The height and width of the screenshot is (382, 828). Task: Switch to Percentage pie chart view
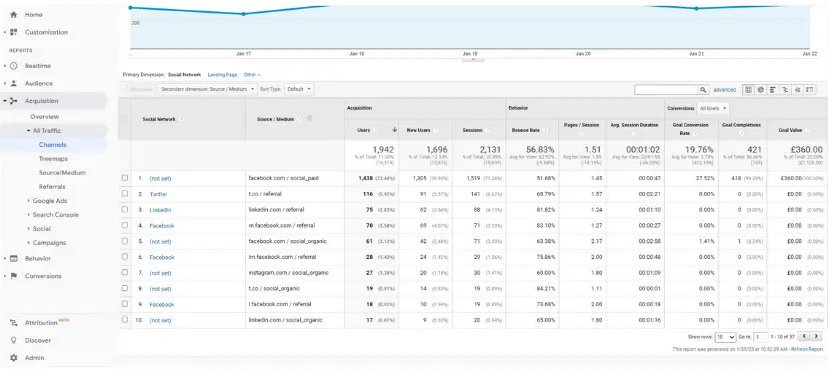[x=760, y=90]
